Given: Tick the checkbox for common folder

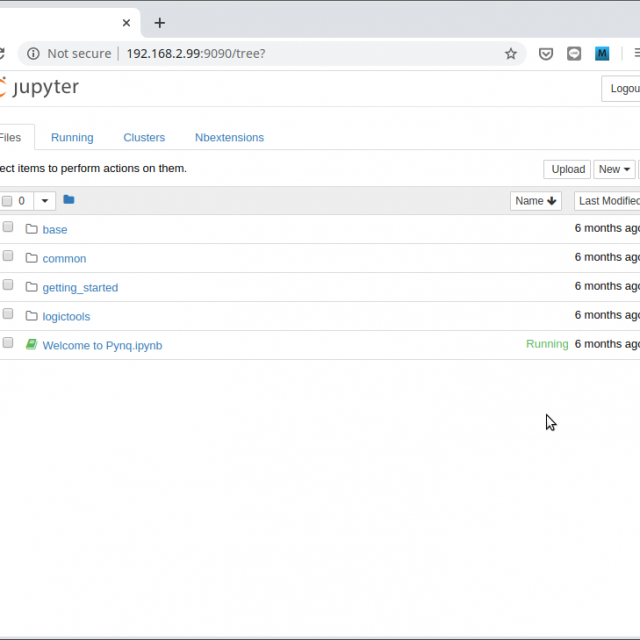Looking at the screenshot, I should click(x=8, y=257).
